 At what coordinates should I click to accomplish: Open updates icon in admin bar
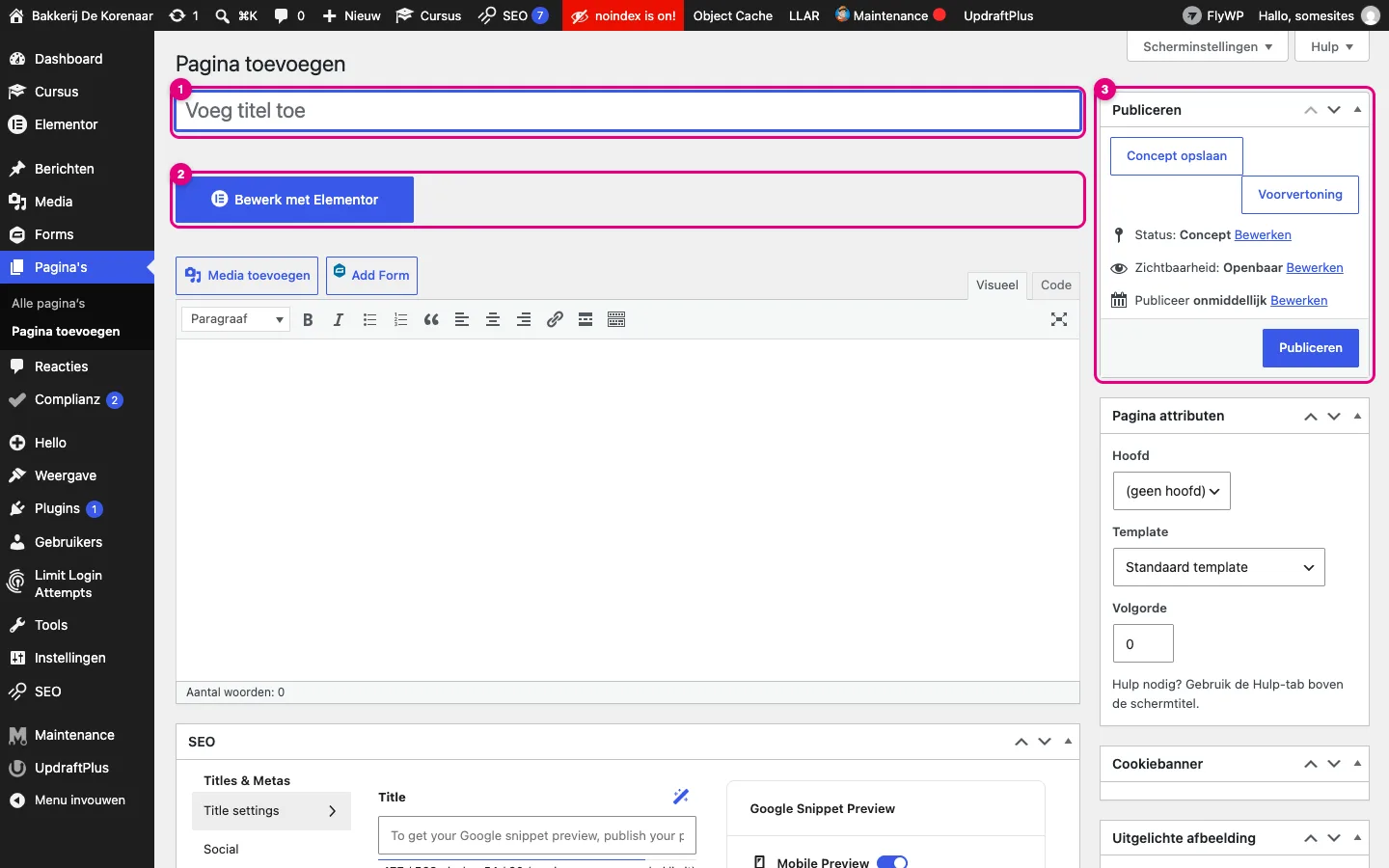pyautogui.click(x=183, y=15)
